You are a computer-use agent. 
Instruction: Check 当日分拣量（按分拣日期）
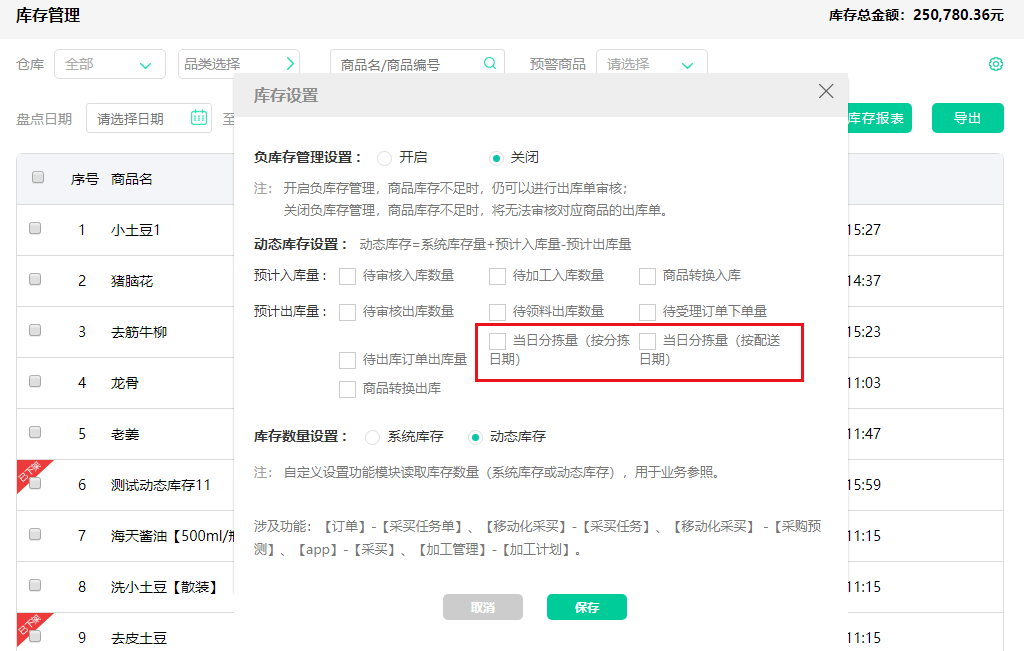coord(497,341)
